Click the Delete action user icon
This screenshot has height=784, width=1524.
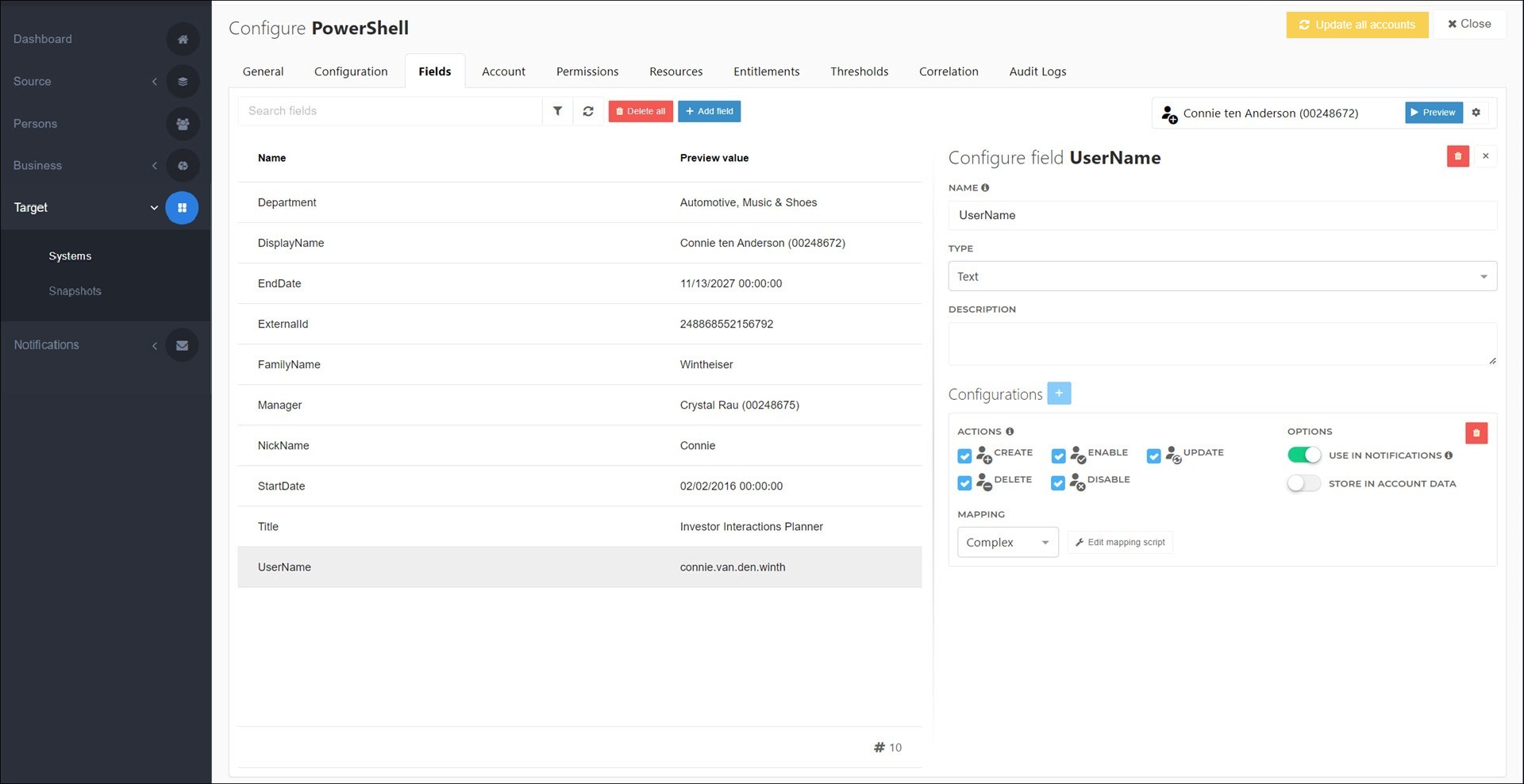pos(984,482)
